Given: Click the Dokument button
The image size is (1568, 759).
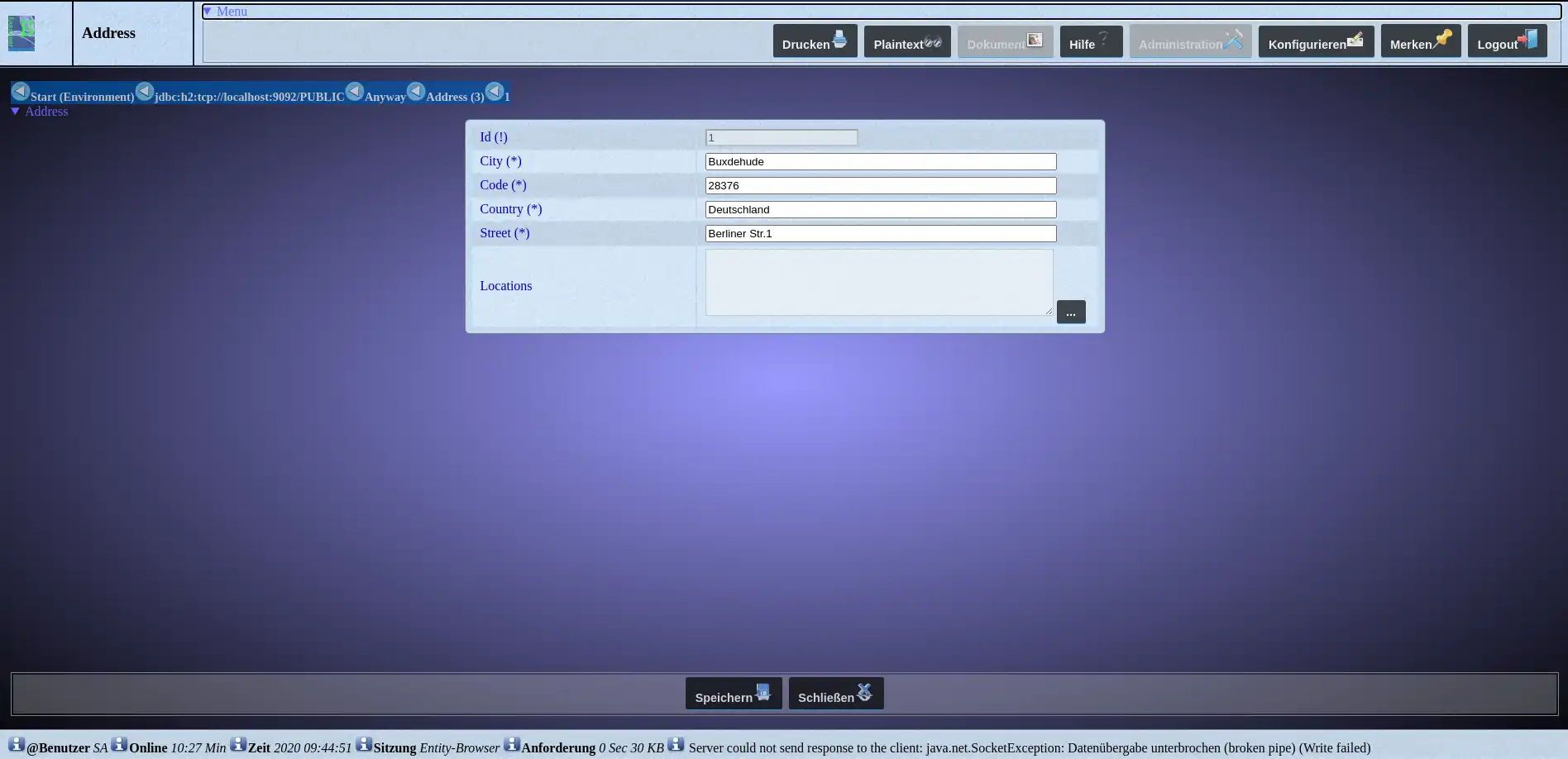Looking at the screenshot, I should 1005,41.
